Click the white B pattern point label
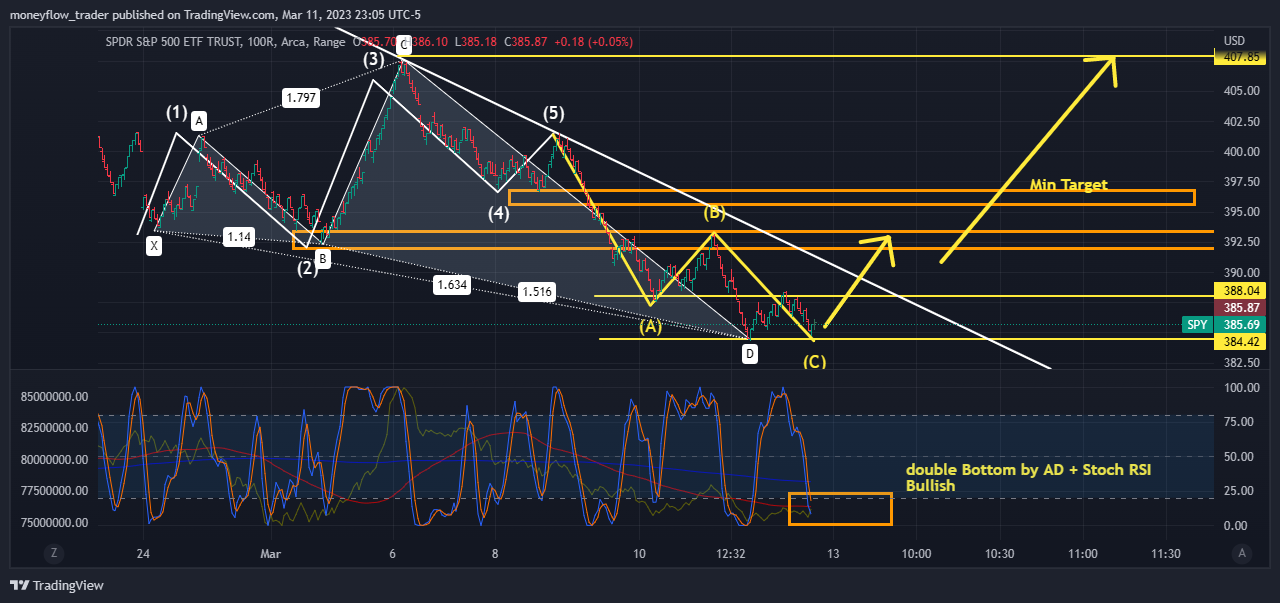Viewport: 1280px width, 603px height. pos(323,260)
